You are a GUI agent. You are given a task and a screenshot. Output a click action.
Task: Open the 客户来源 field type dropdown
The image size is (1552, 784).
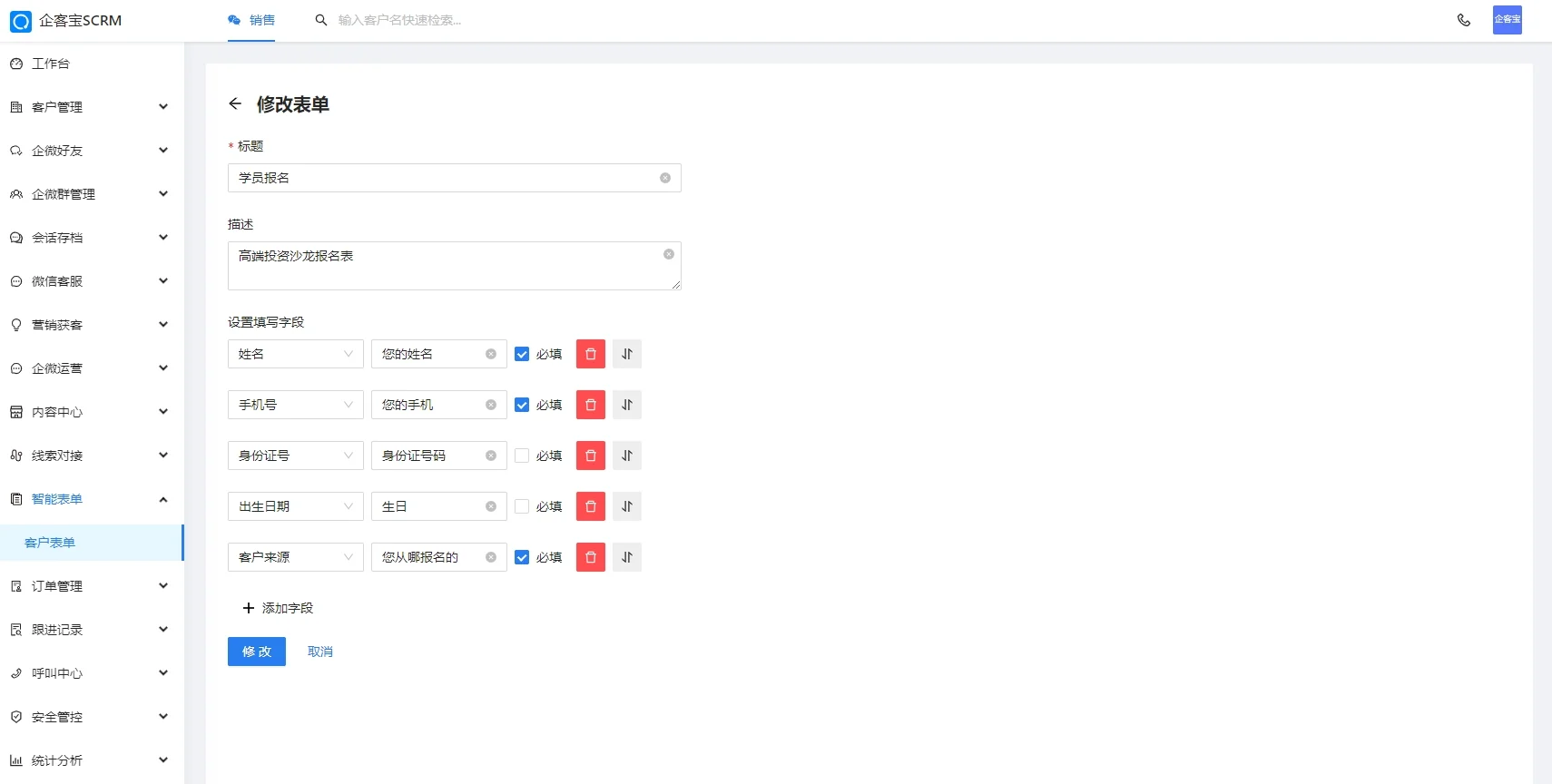[x=296, y=557]
